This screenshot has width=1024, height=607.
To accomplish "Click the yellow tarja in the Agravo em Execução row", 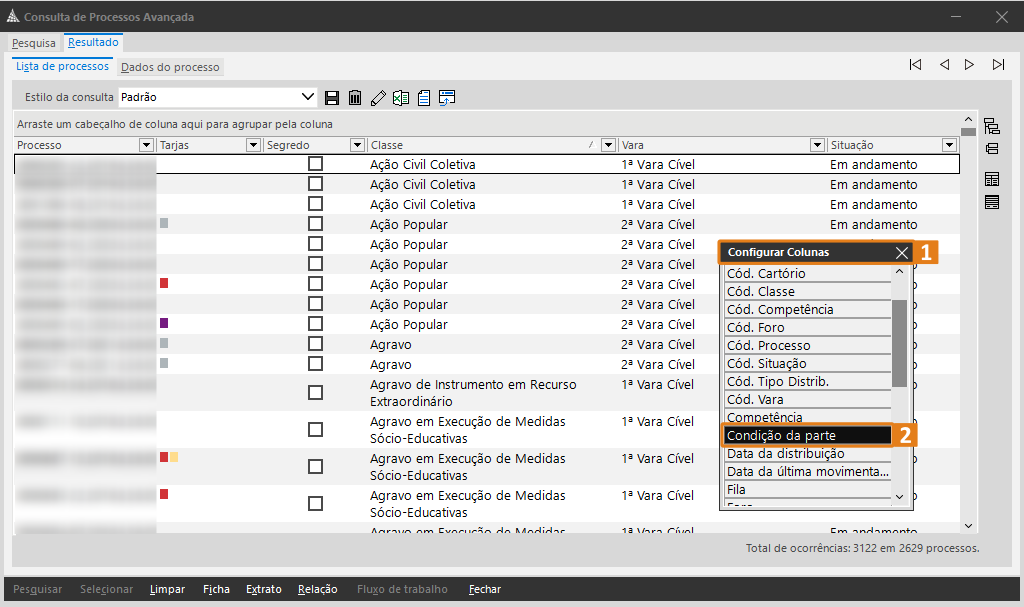I will (174, 457).
